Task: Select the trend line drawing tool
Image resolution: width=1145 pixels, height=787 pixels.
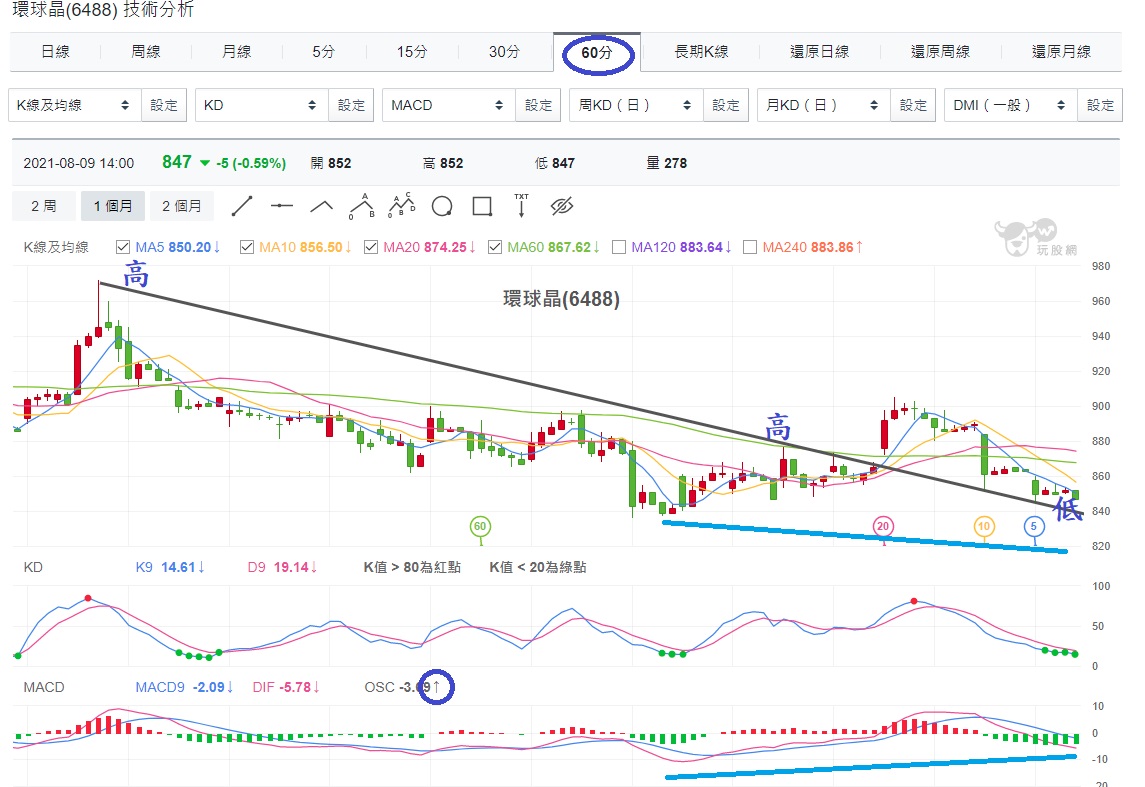Action: click(x=242, y=207)
